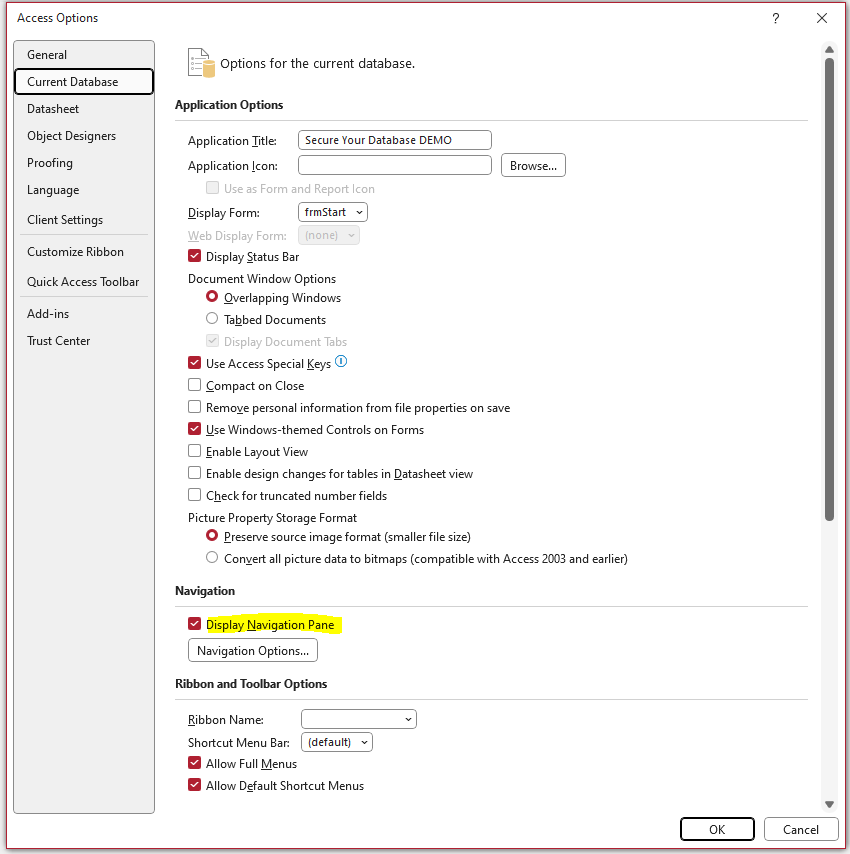Screen dimensions: 850x854
Task: Switch to the Trust Center category
Action: (x=59, y=341)
